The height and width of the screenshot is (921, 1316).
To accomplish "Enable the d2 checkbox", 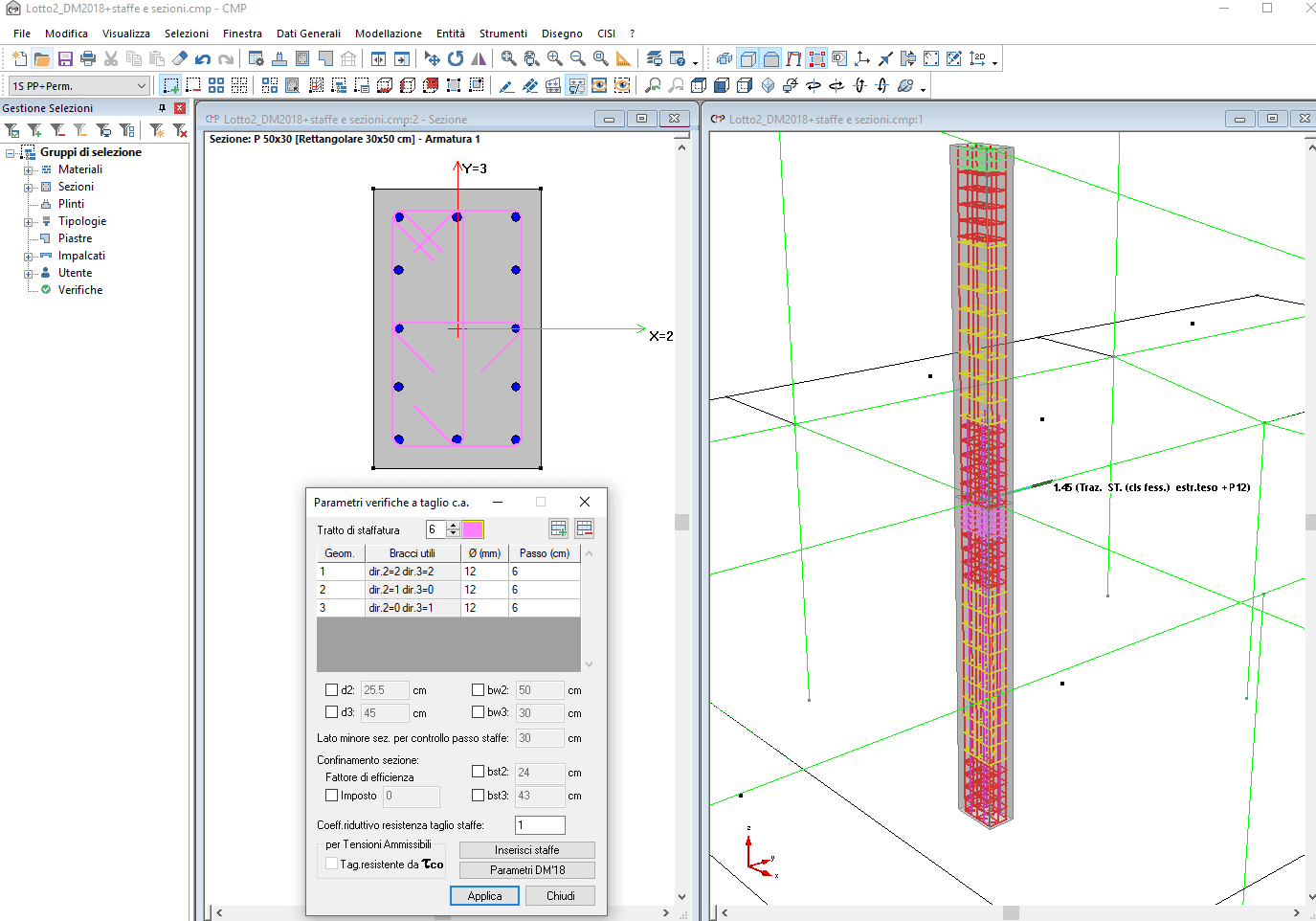I will [332, 689].
